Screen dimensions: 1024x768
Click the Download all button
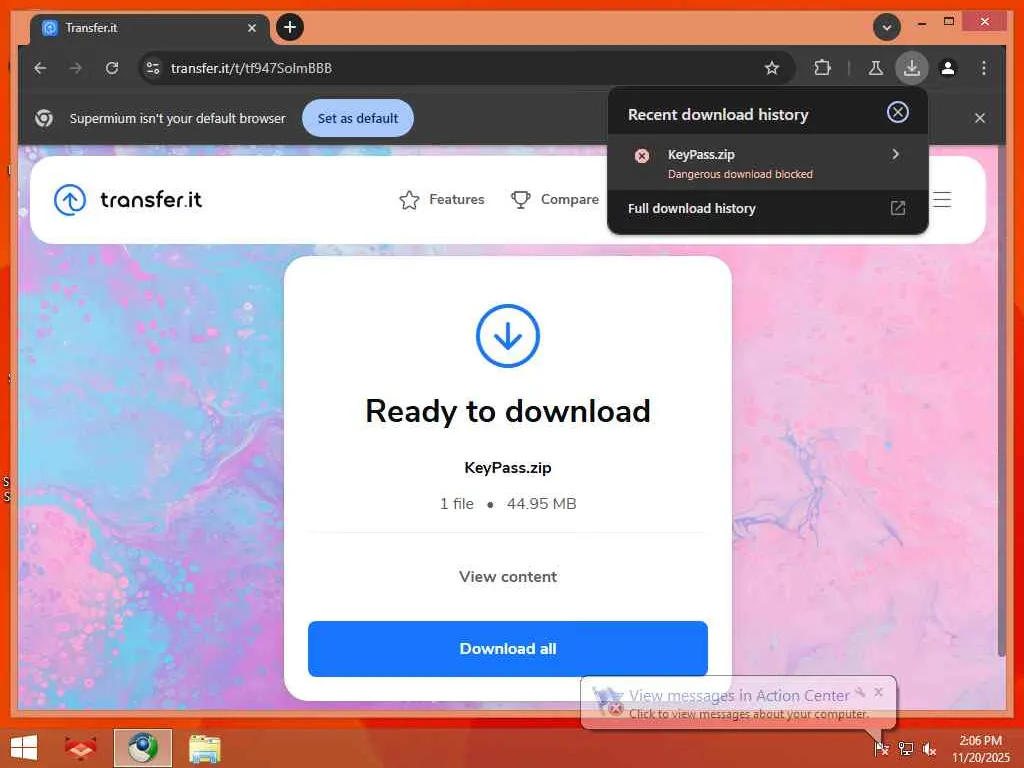(507, 648)
